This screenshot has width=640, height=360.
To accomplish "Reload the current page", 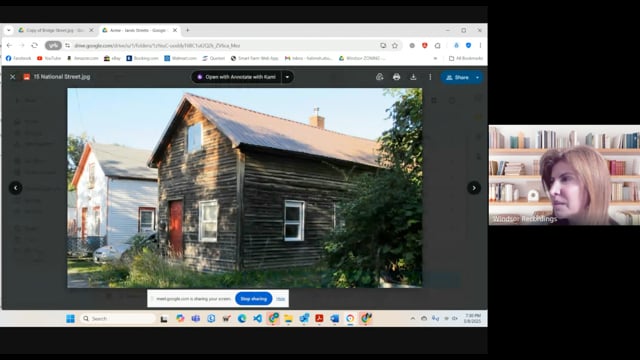I will 34,45.
